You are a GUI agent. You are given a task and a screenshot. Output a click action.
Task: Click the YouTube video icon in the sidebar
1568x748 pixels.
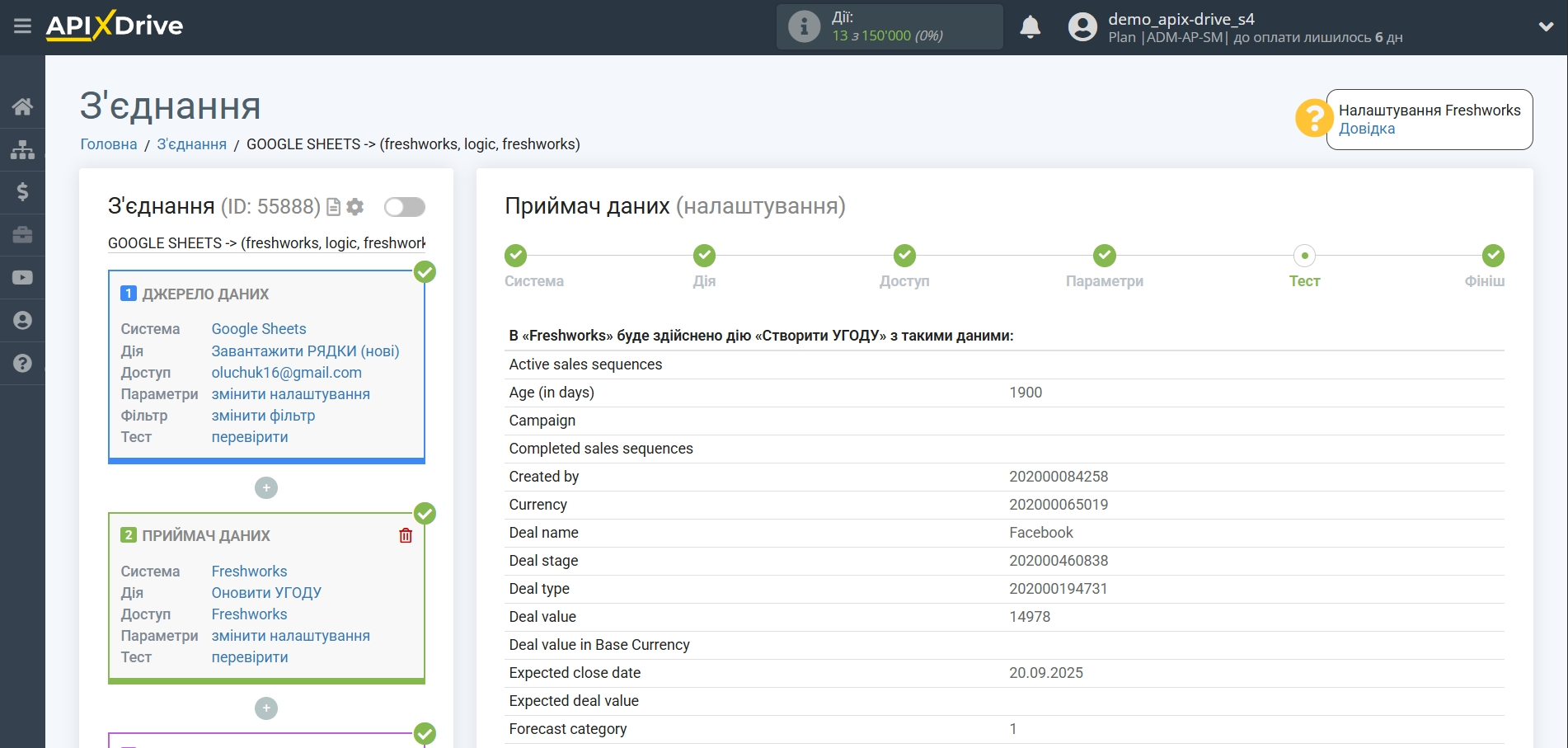pos(22,278)
